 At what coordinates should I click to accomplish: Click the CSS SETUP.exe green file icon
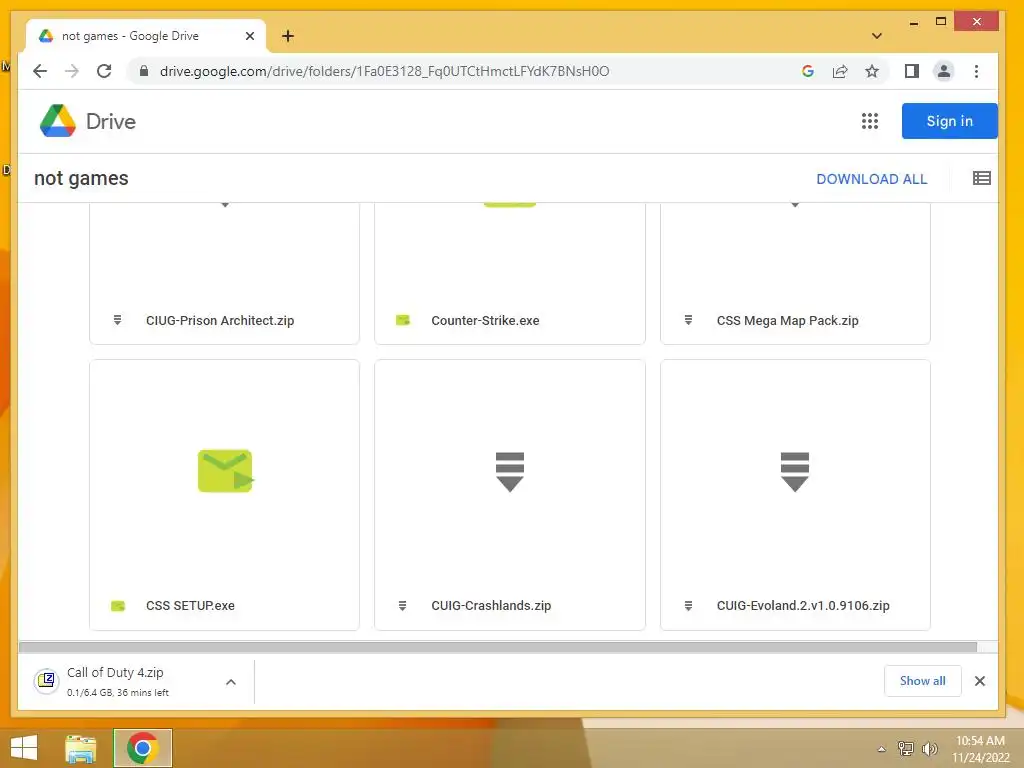(225, 471)
